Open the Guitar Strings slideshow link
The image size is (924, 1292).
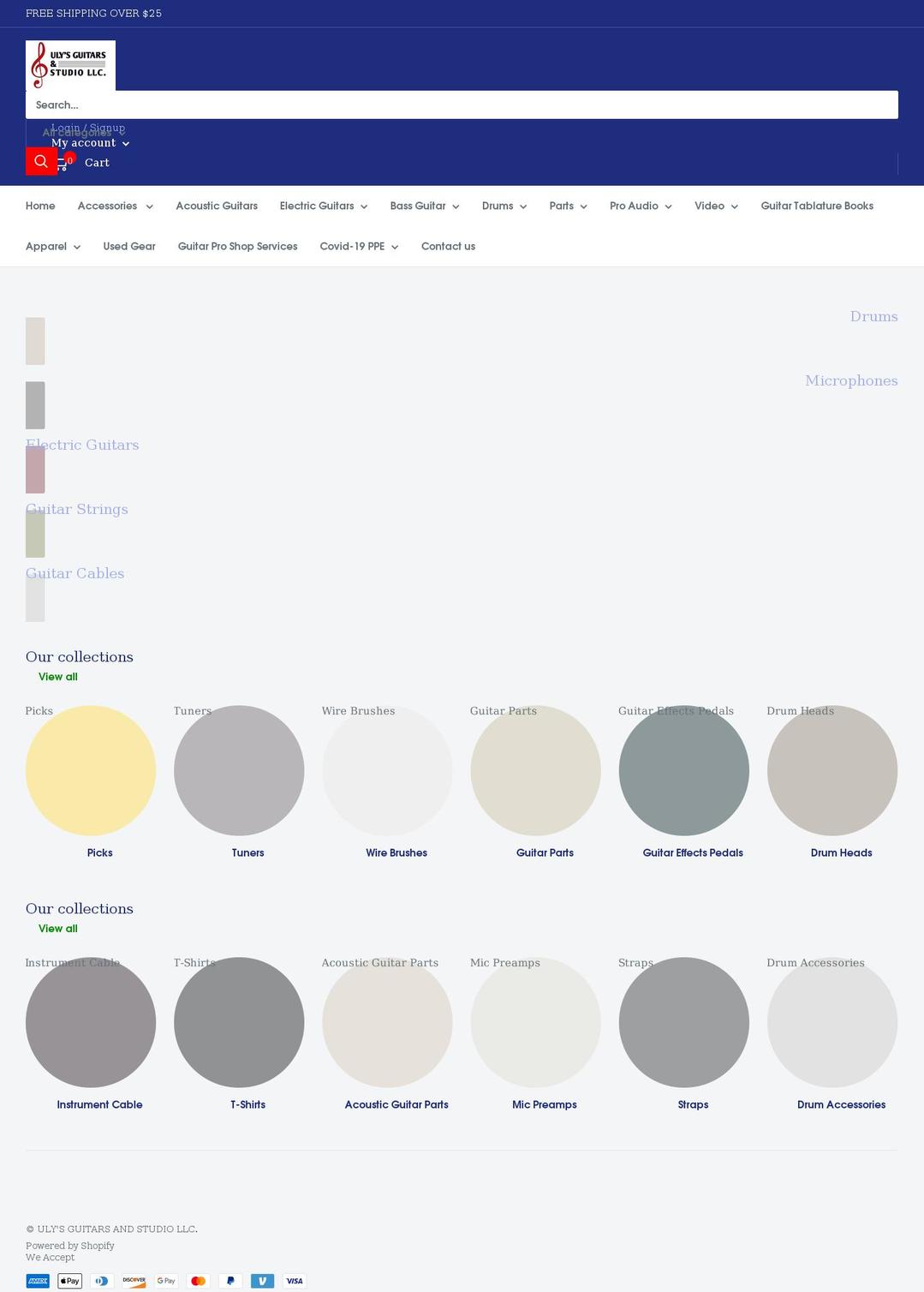tap(77, 509)
